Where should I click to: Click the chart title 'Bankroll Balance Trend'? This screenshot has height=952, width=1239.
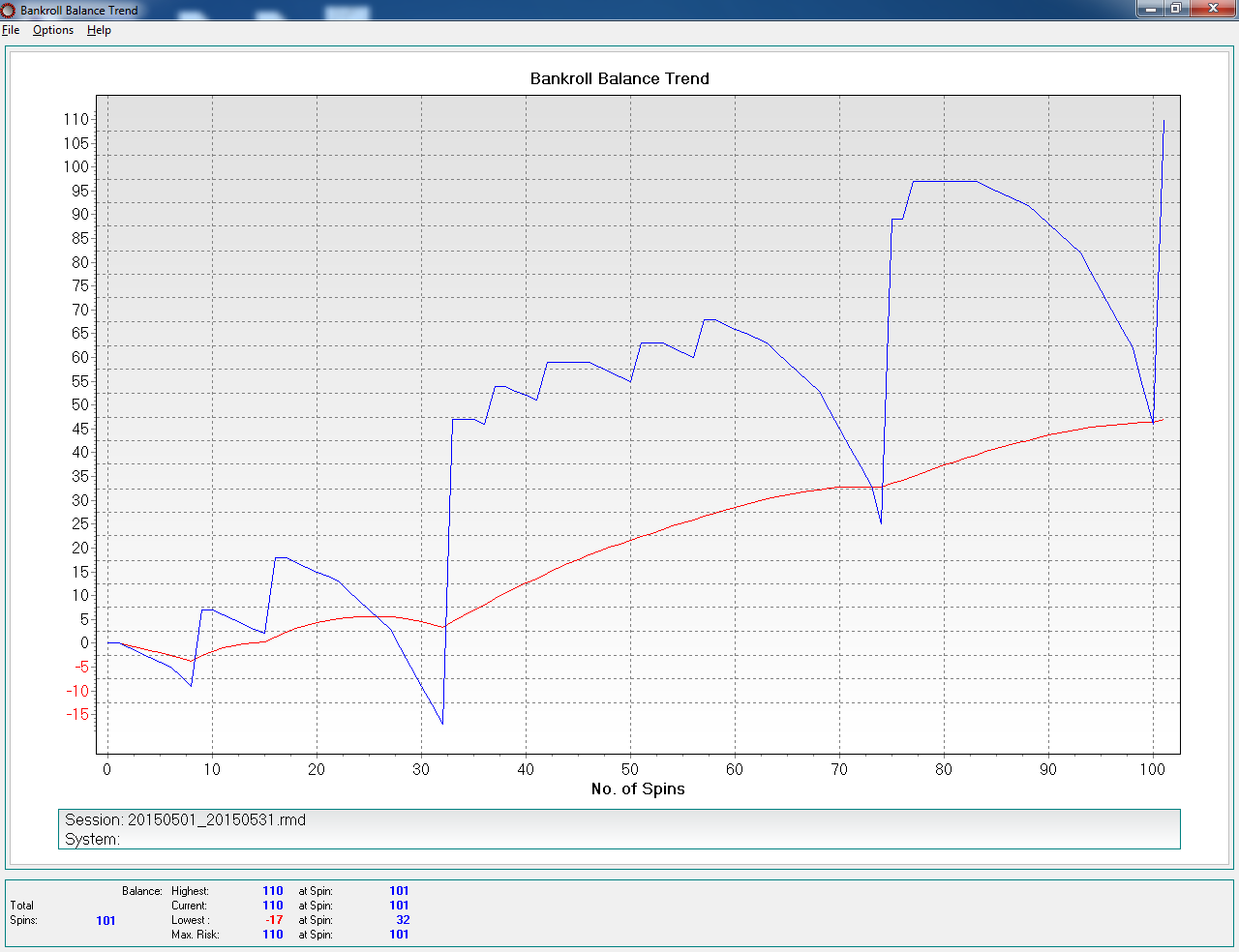619,78
